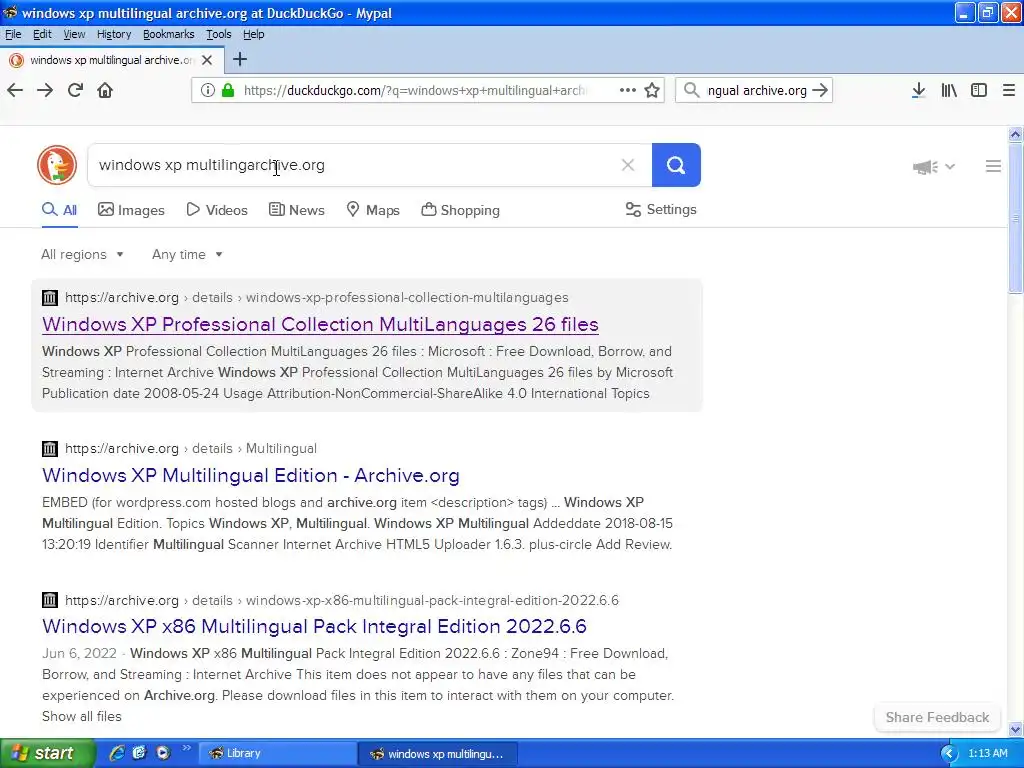
Task: Open a new tab with plus button
Action: point(240,59)
